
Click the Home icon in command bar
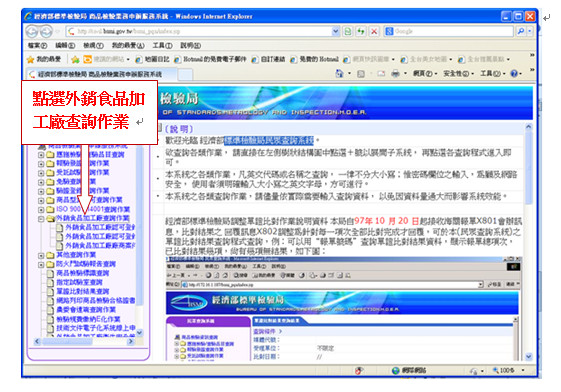(x=339, y=74)
